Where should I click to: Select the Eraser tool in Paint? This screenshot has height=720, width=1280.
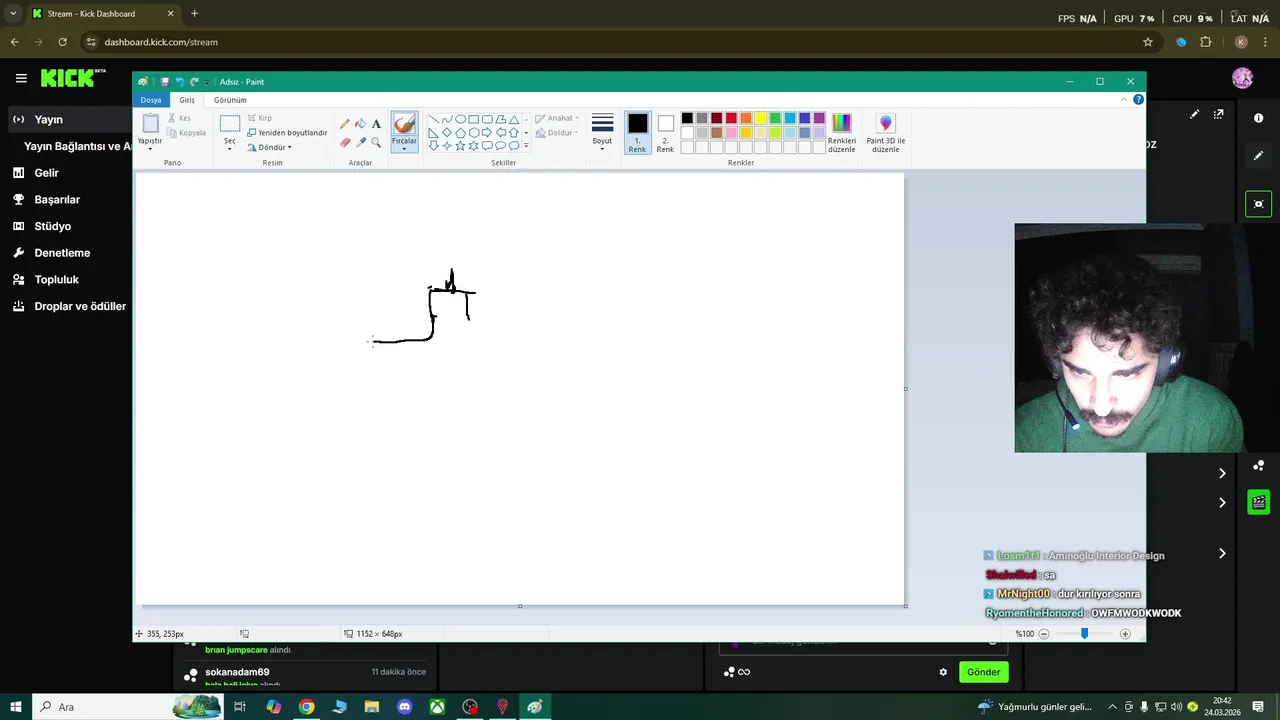(345, 142)
